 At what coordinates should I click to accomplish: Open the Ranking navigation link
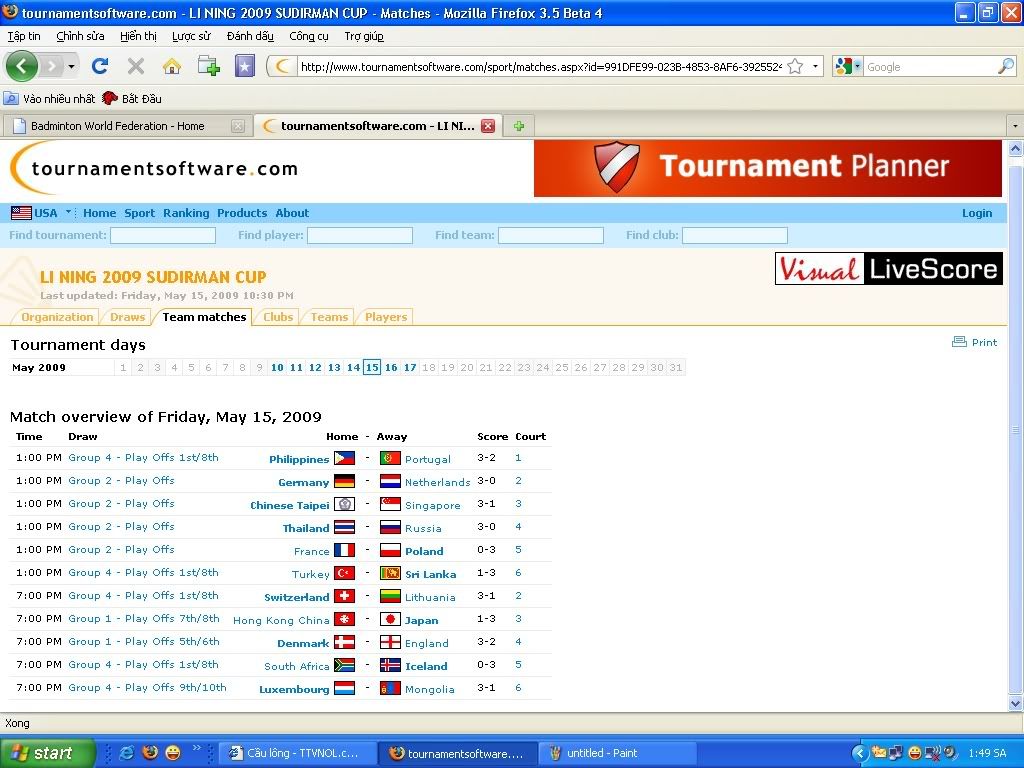click(x=186, y=213)
